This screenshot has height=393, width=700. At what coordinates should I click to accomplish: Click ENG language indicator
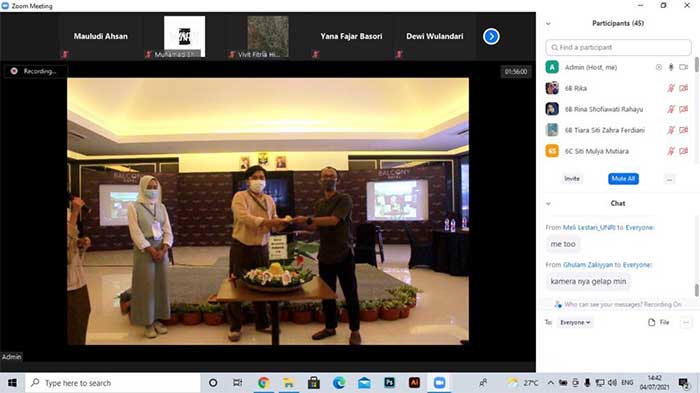tap(627, 383)
